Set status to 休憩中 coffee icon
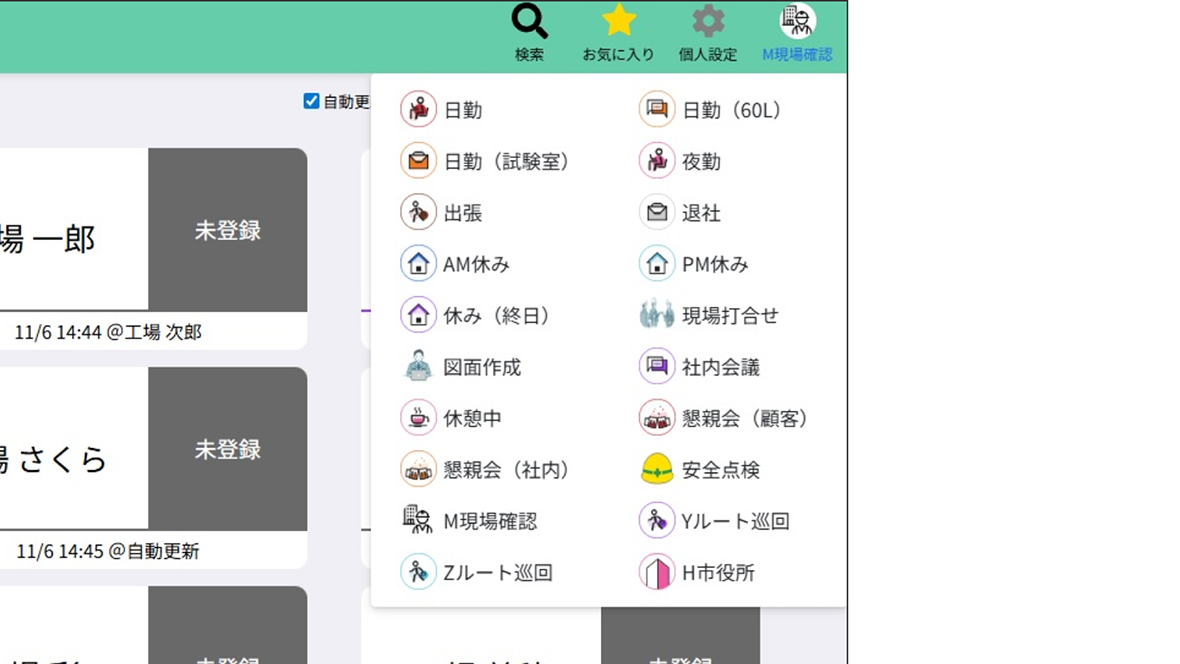 tap(419, 418)
